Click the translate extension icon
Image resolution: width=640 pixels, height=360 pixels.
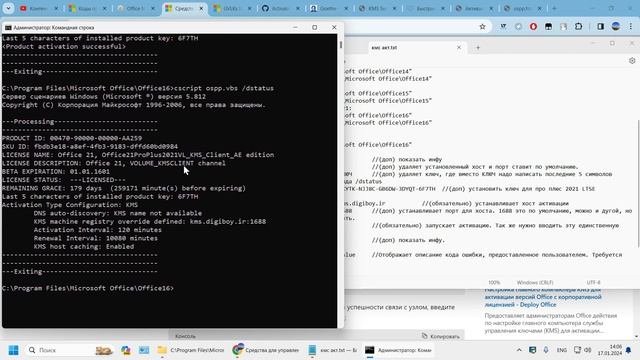point(503,27)
